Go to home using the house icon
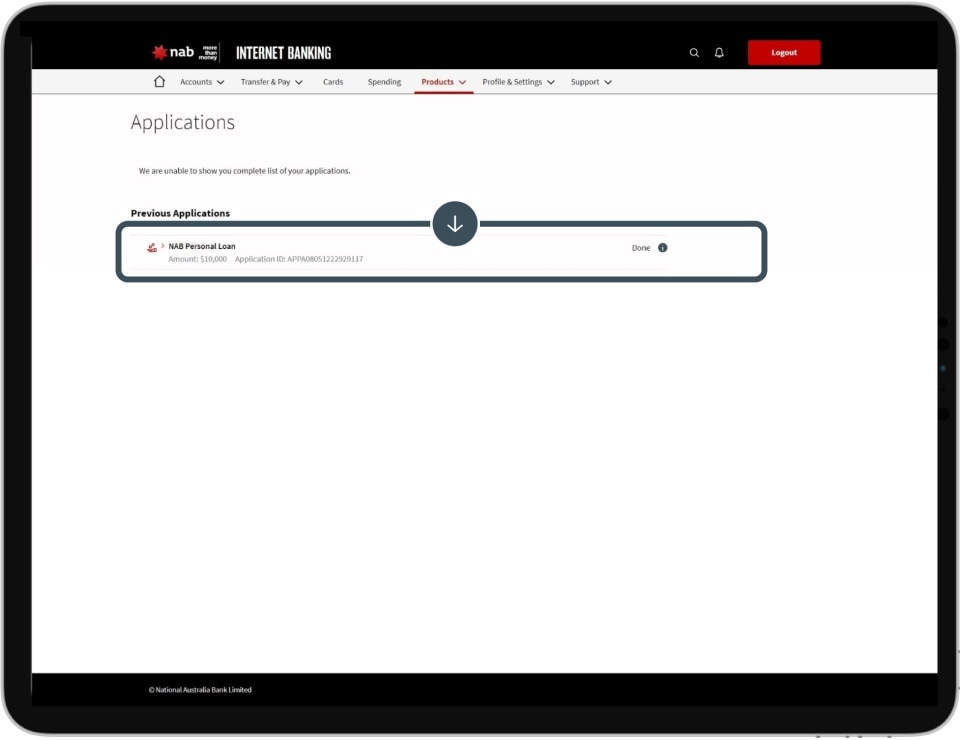This screenshot has height=740, width=960. 159,82
